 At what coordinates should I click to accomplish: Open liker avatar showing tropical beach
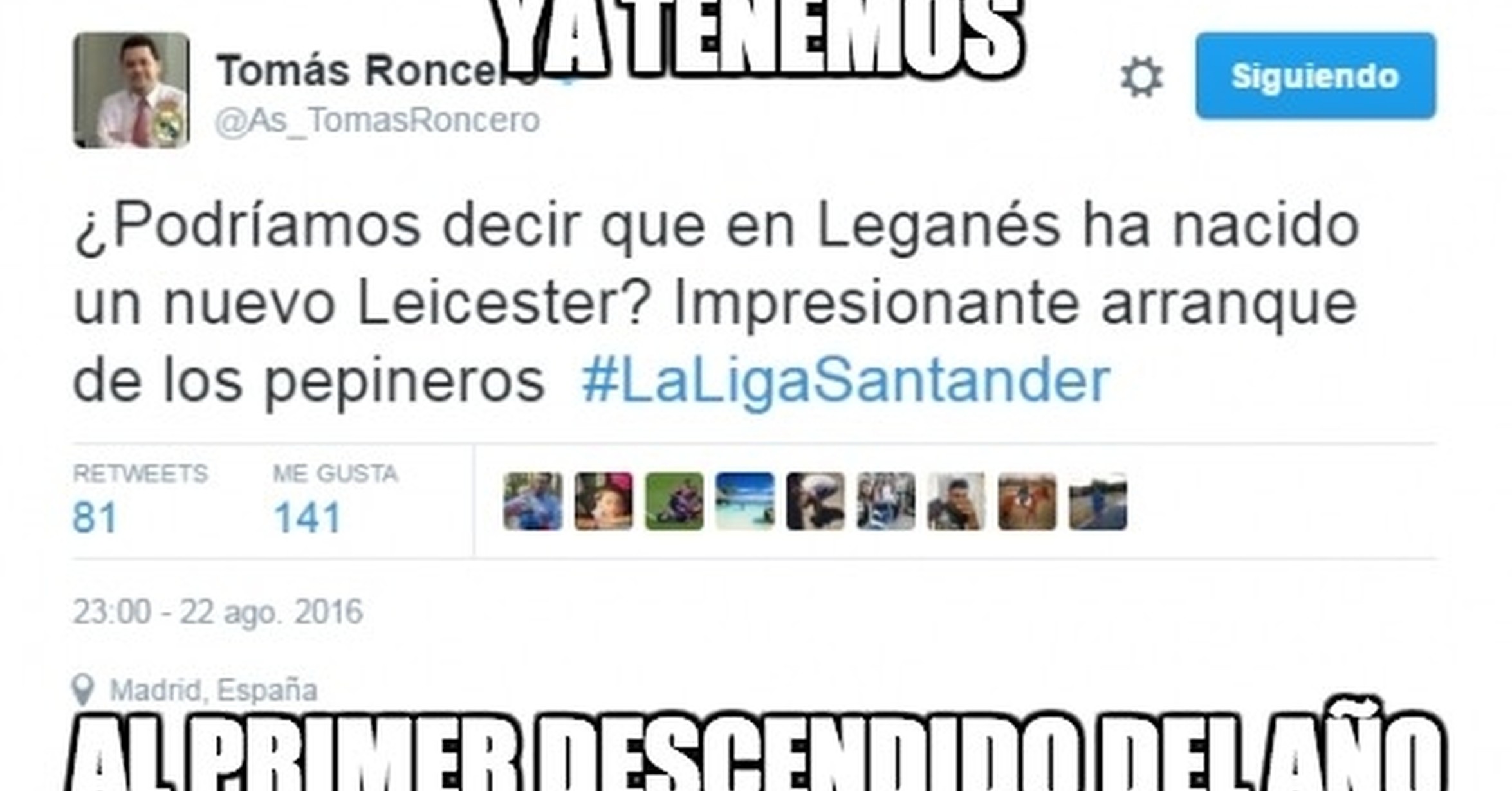(745, 501)
